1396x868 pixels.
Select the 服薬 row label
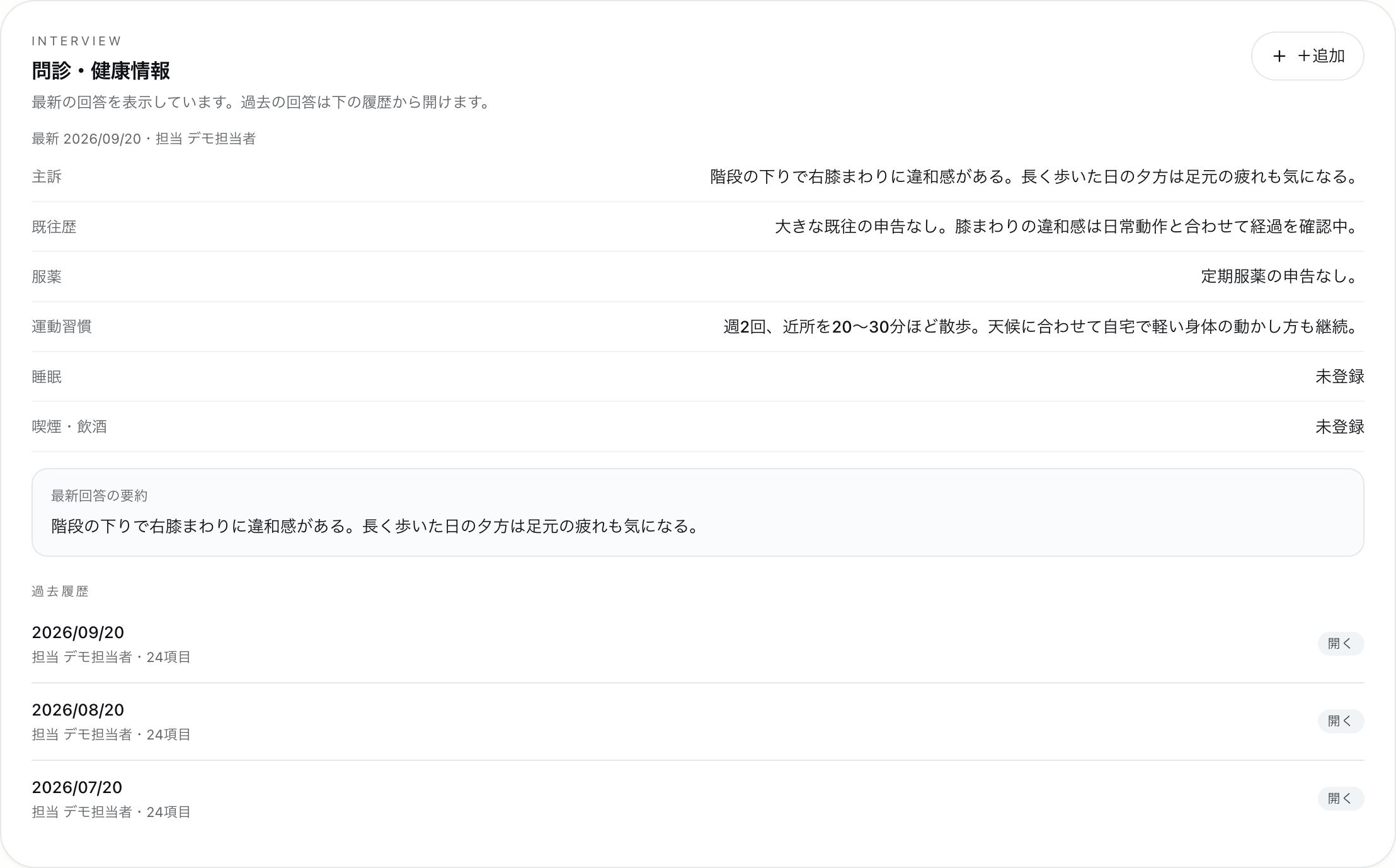47,277
